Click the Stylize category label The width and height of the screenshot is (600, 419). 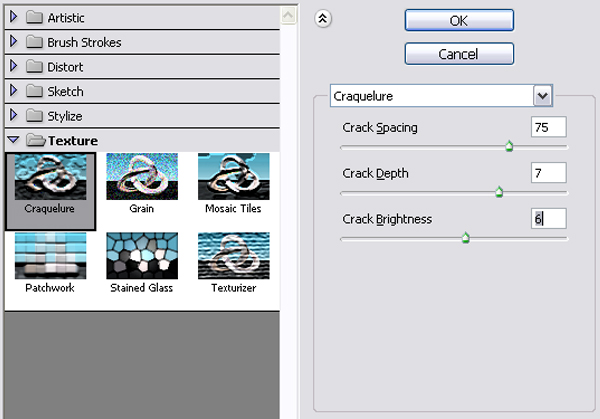[65, 116]
